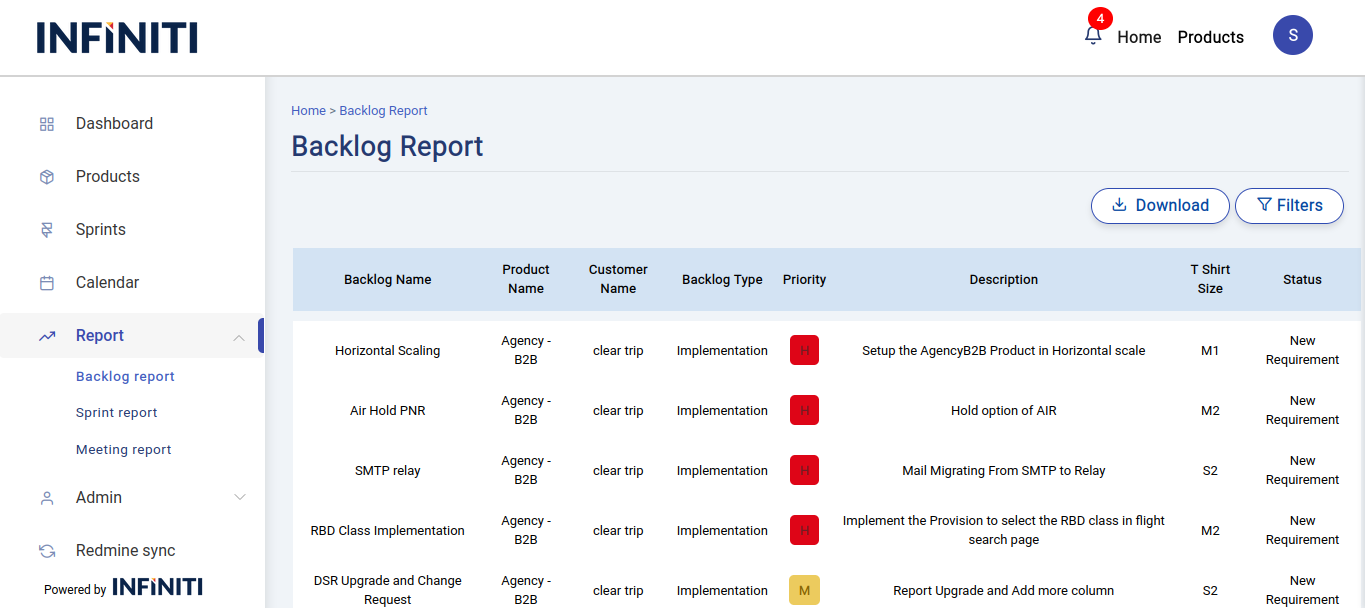Click Products in the top navigation

coord(1210,37)
